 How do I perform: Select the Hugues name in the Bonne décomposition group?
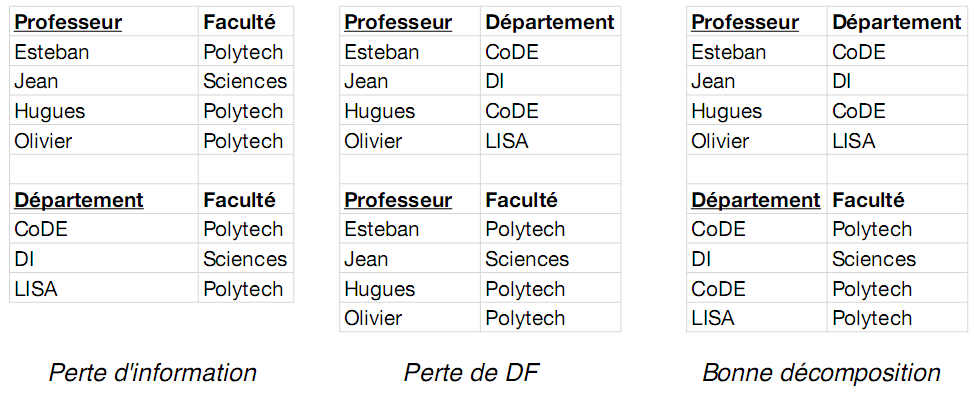coord(726,111)
